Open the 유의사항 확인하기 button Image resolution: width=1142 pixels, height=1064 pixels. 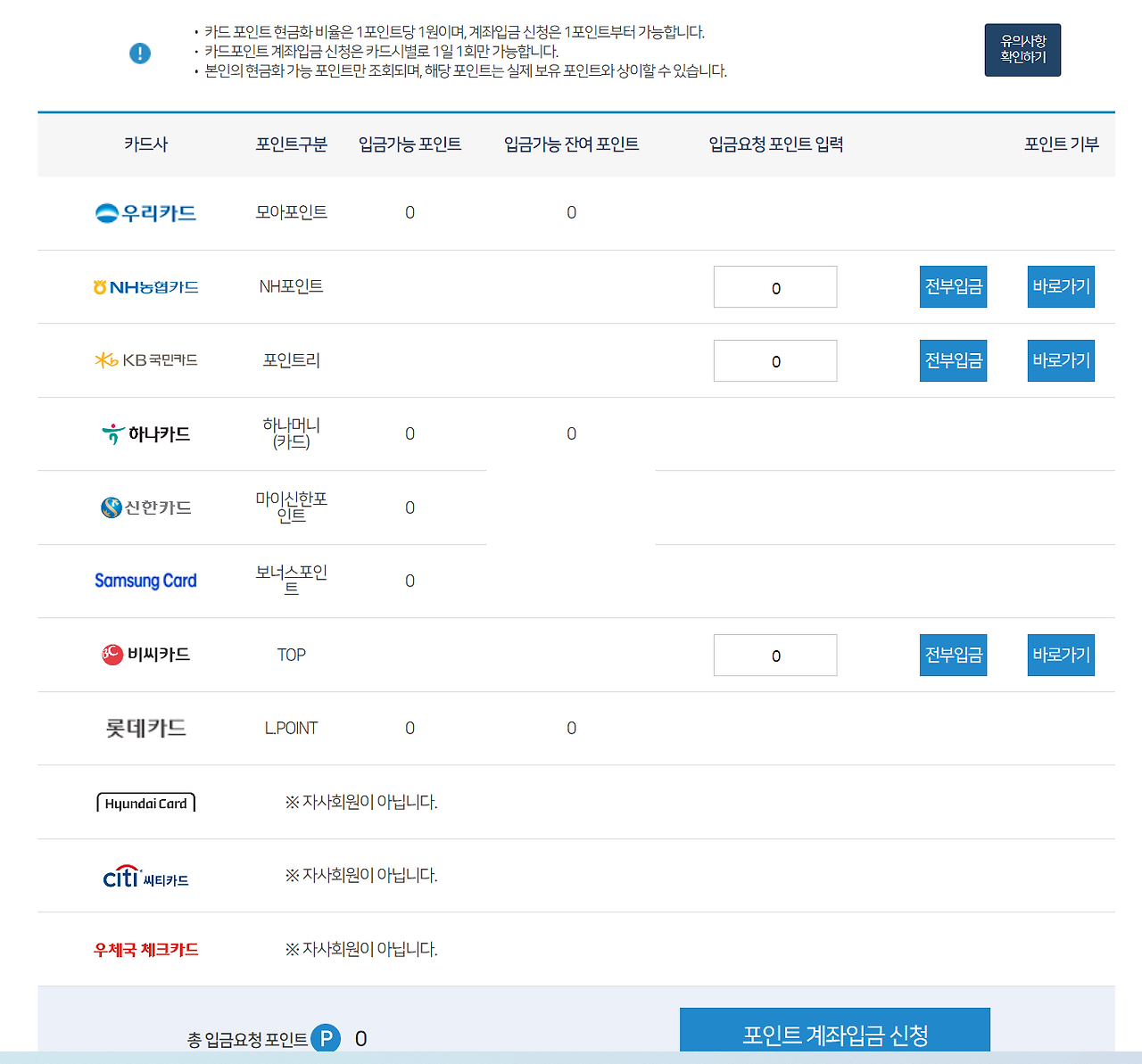coord(1022,50)
